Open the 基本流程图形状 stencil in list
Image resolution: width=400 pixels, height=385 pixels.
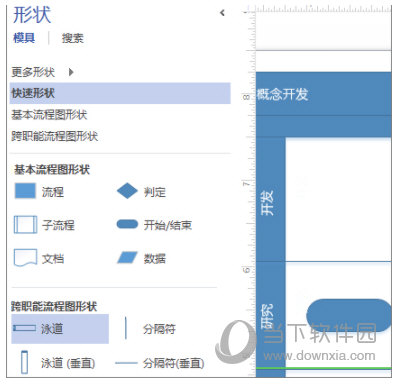pyautogui.click(x=49, y=115)
